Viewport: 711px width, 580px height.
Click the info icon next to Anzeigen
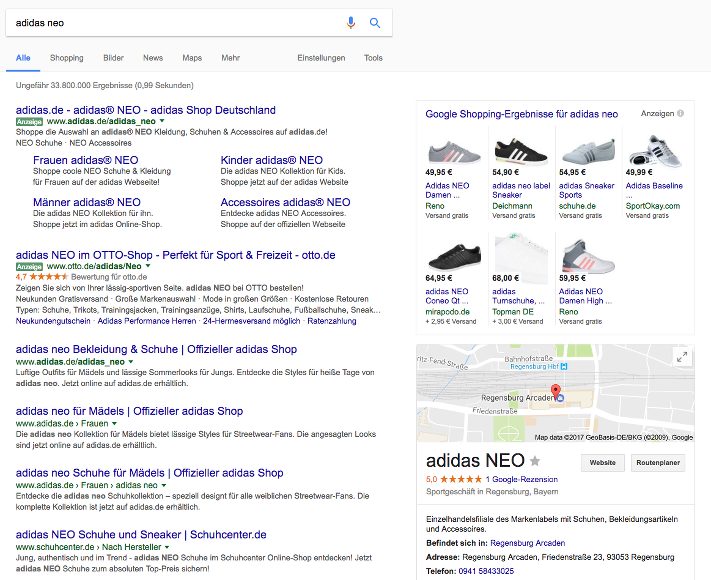coord(681,113)
